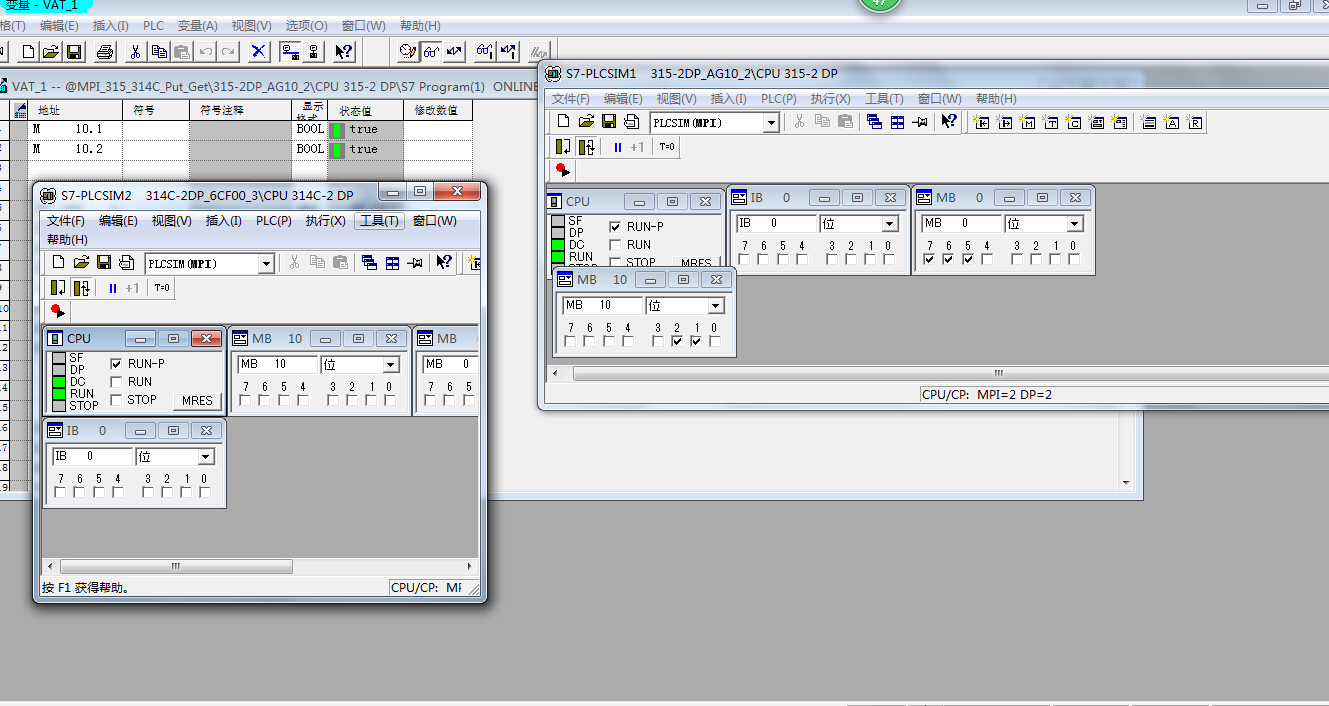Click Insert Input Variable icon in PLCSIM1
This screenshot has height=706, width=1329.
(x=981, y=122)
